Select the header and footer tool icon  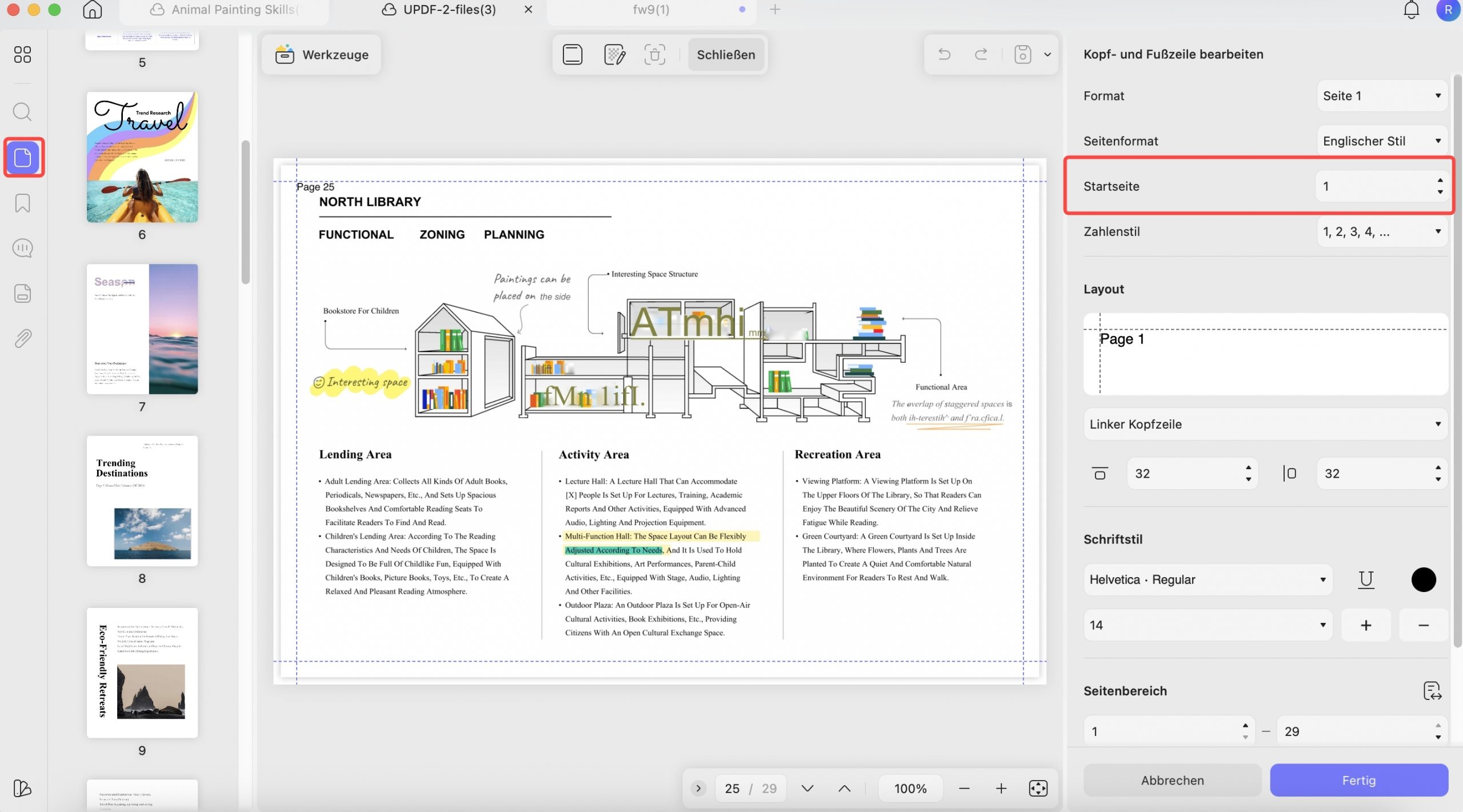pos(572,54)
